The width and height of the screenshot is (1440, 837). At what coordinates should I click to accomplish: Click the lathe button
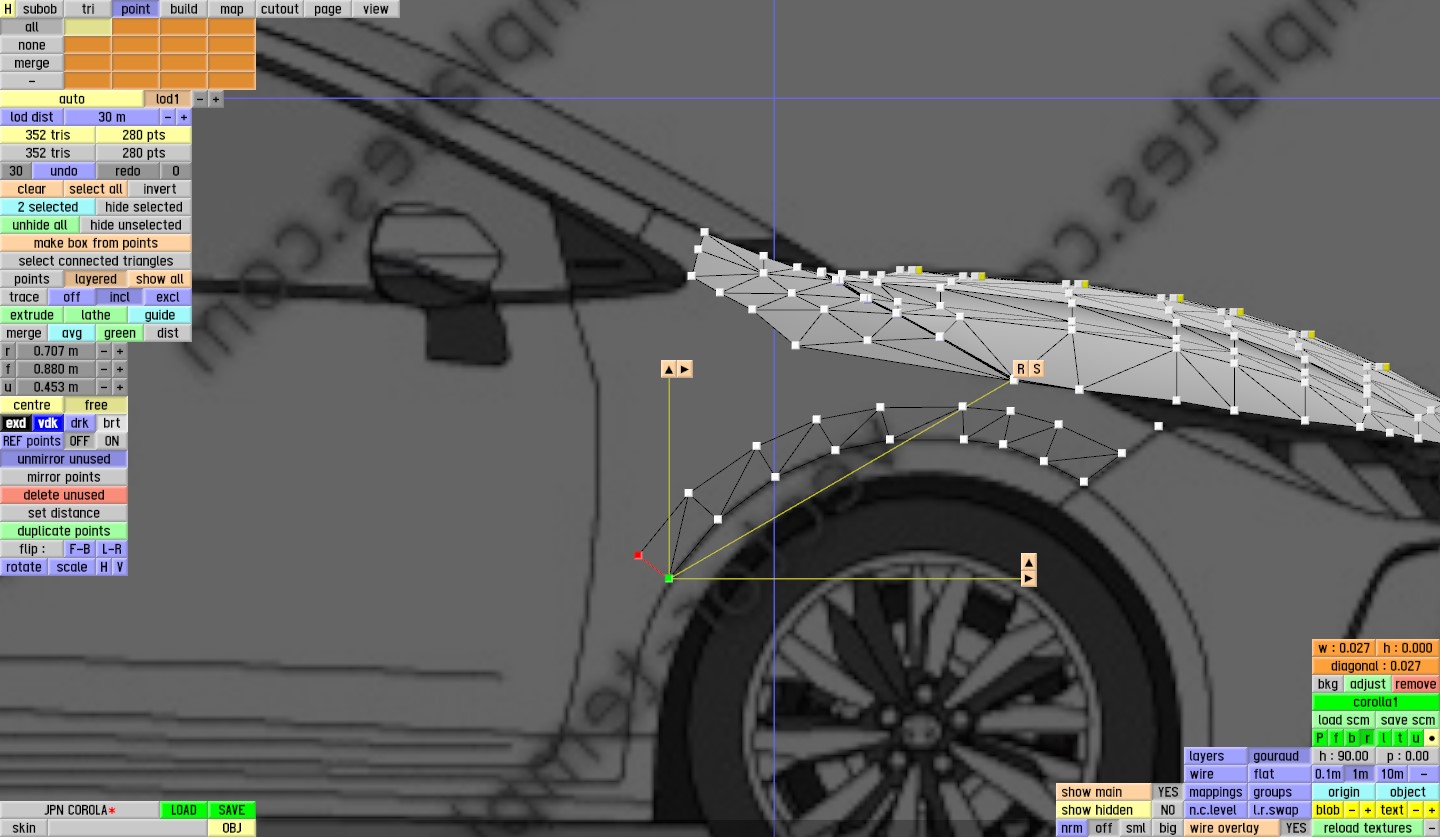tap(96, 315)
